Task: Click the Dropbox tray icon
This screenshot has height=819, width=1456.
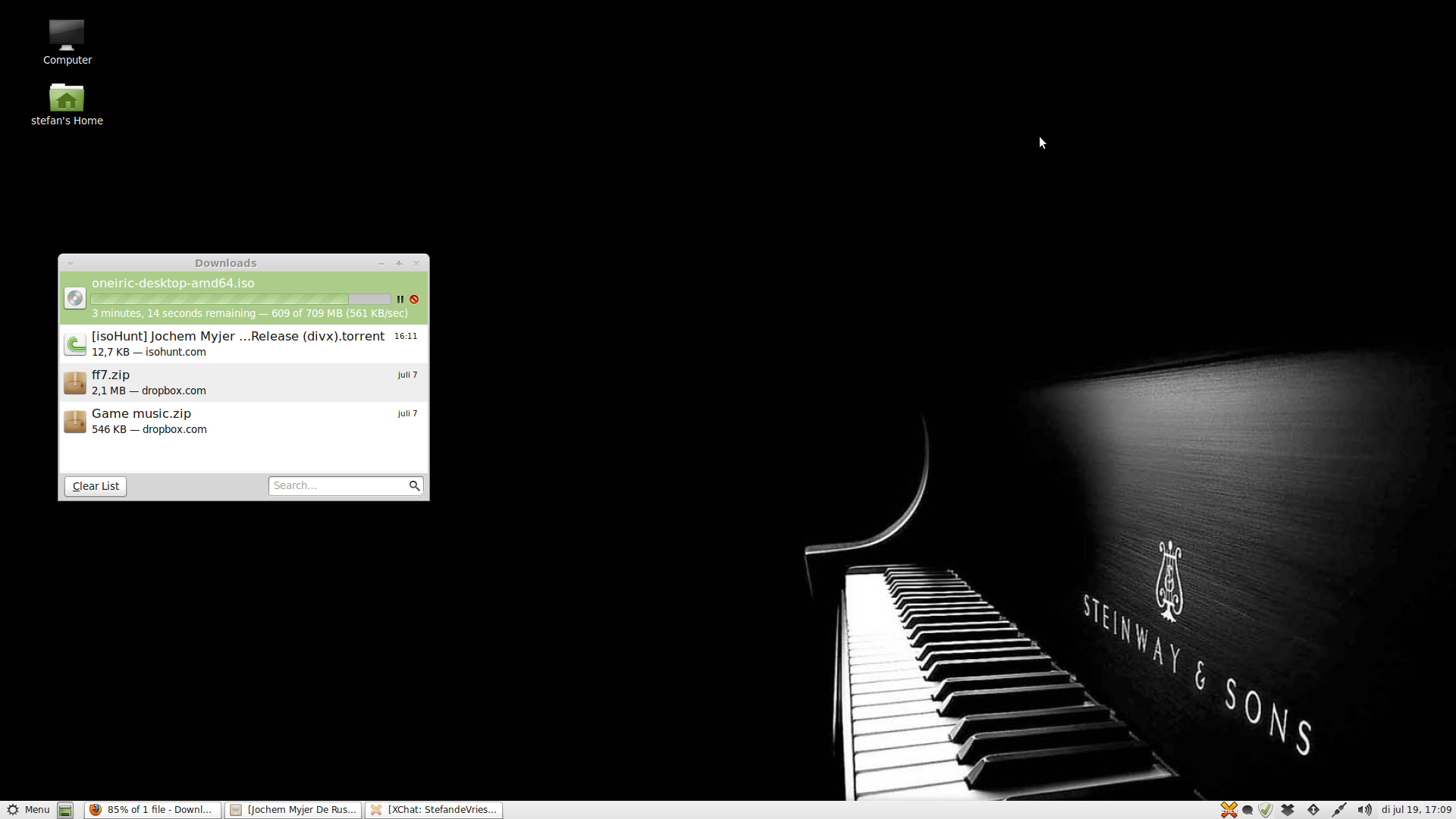Action: point(1288,810)
